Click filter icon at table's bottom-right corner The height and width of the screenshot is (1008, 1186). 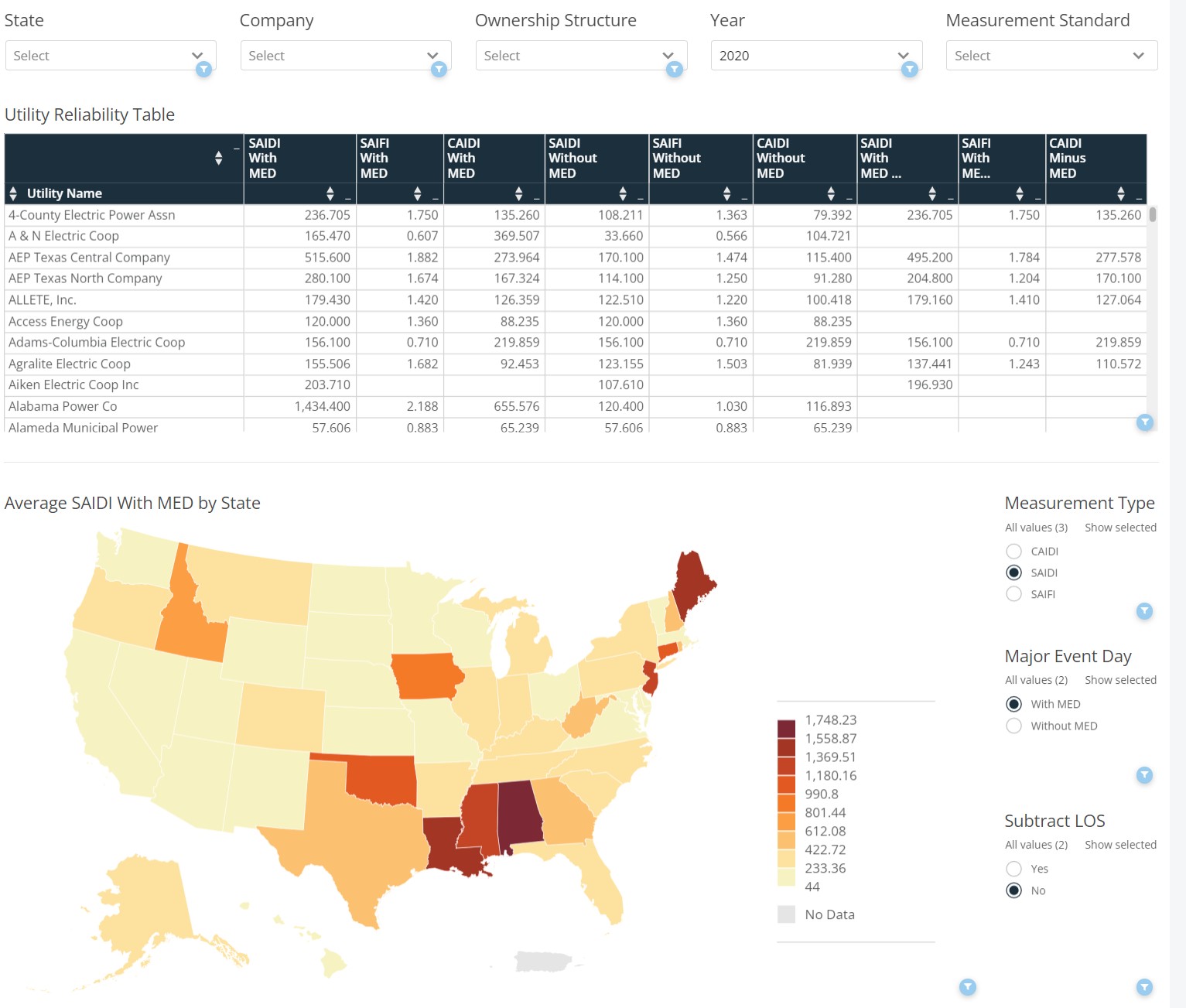[1145, 422]
